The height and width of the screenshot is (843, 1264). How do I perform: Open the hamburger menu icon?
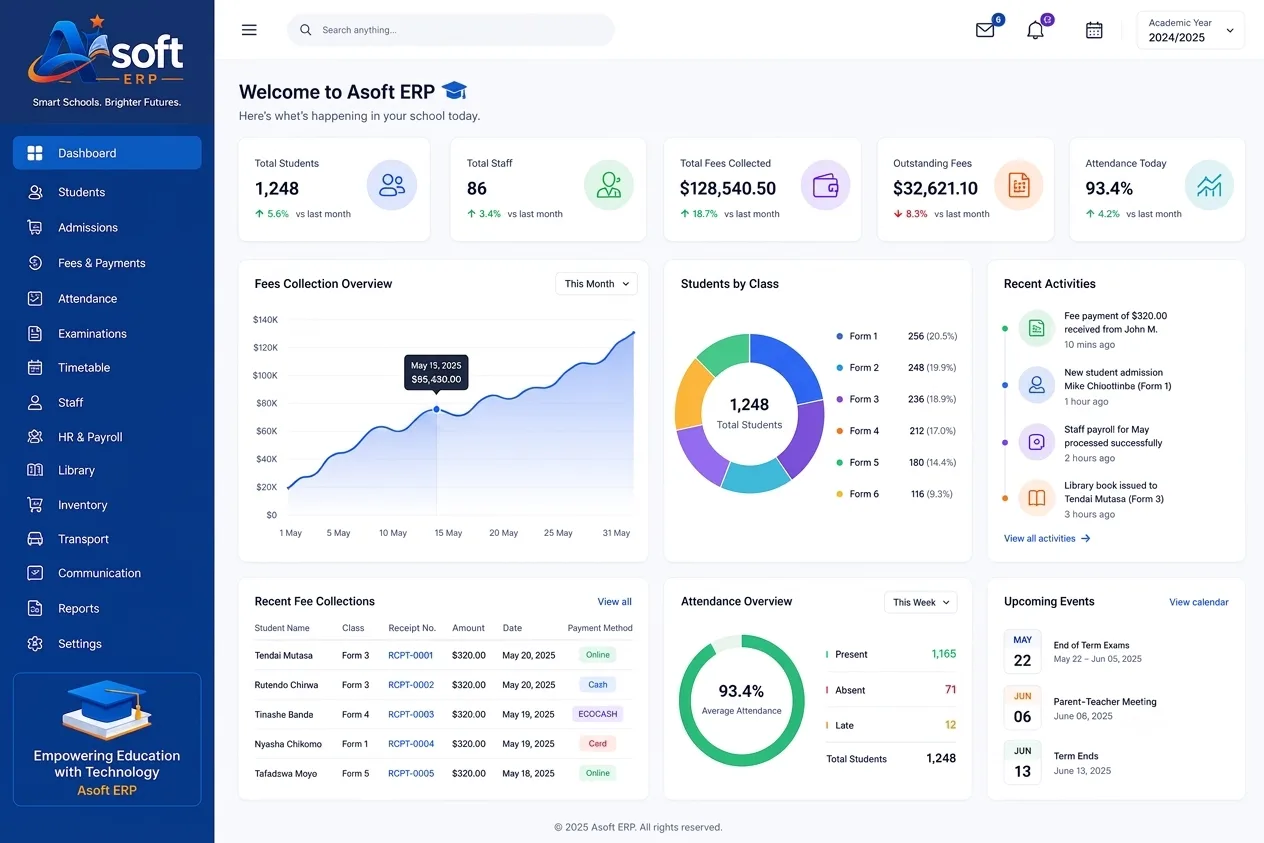[x=249, y=30]
